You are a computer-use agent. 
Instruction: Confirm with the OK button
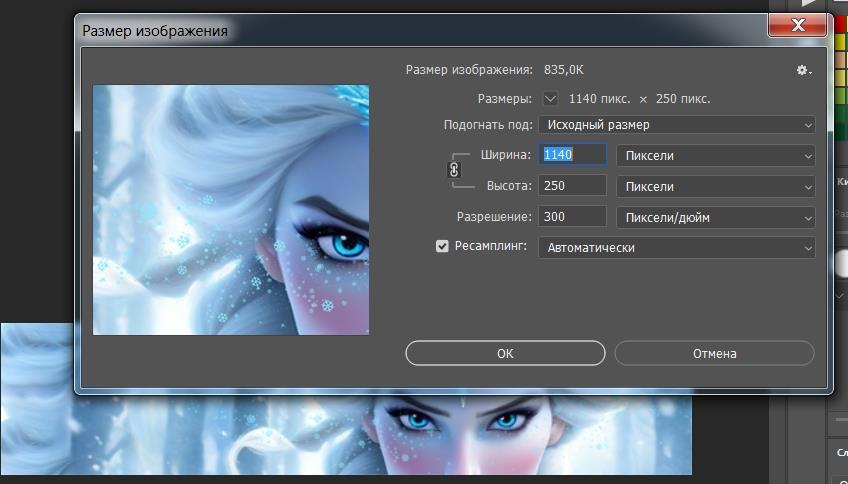click(505, 353)
